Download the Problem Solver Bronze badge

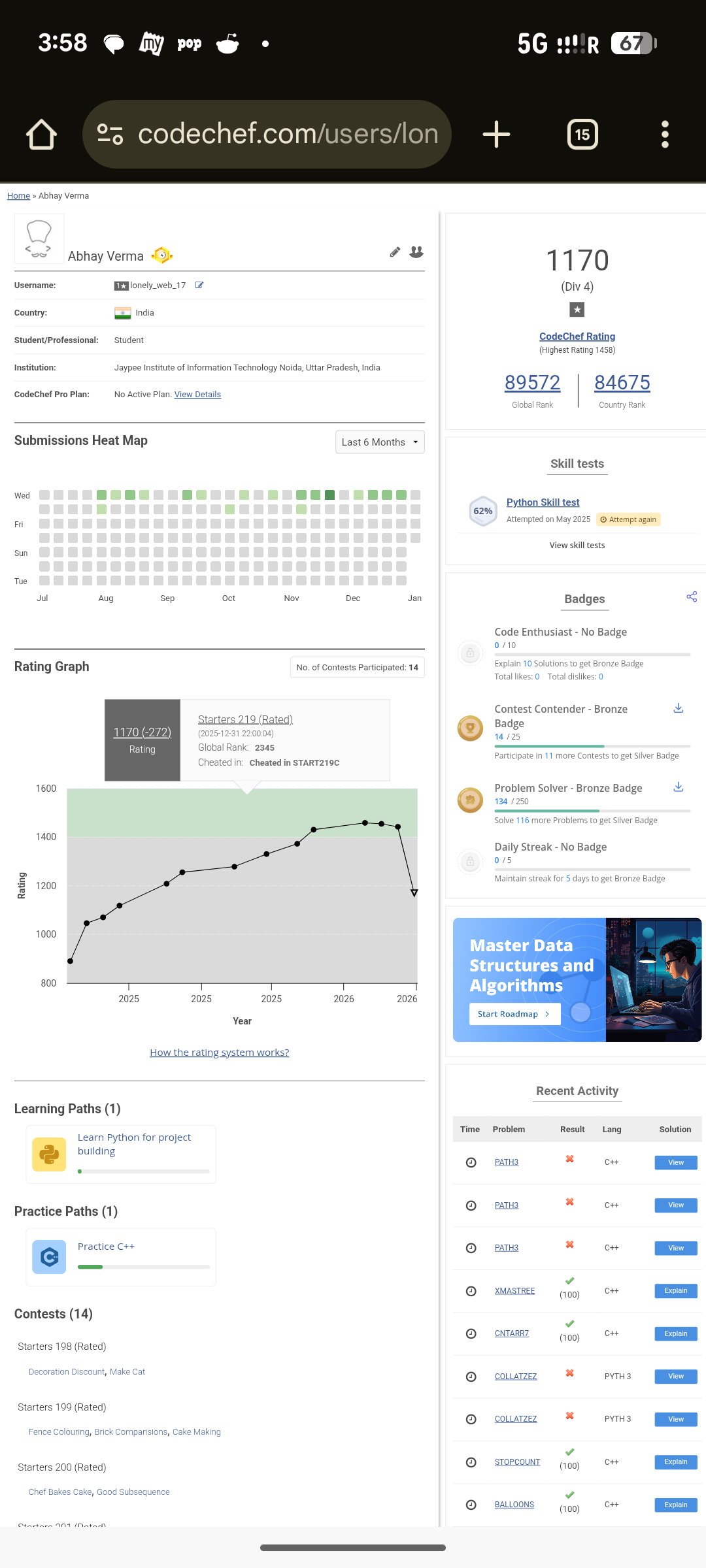coord(679,787)
